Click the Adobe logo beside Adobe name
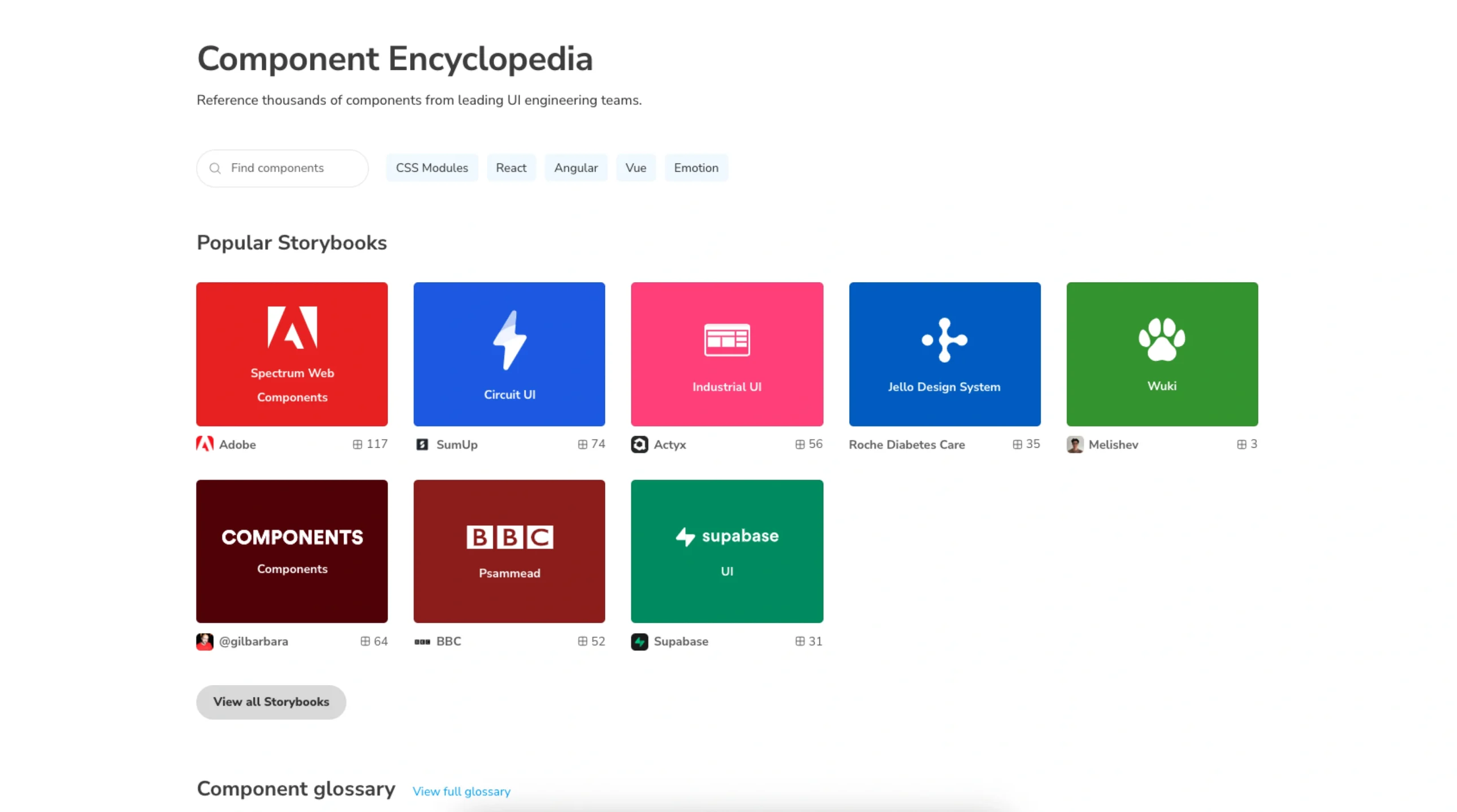1457x812 pixels. click(x=204, y=444)
